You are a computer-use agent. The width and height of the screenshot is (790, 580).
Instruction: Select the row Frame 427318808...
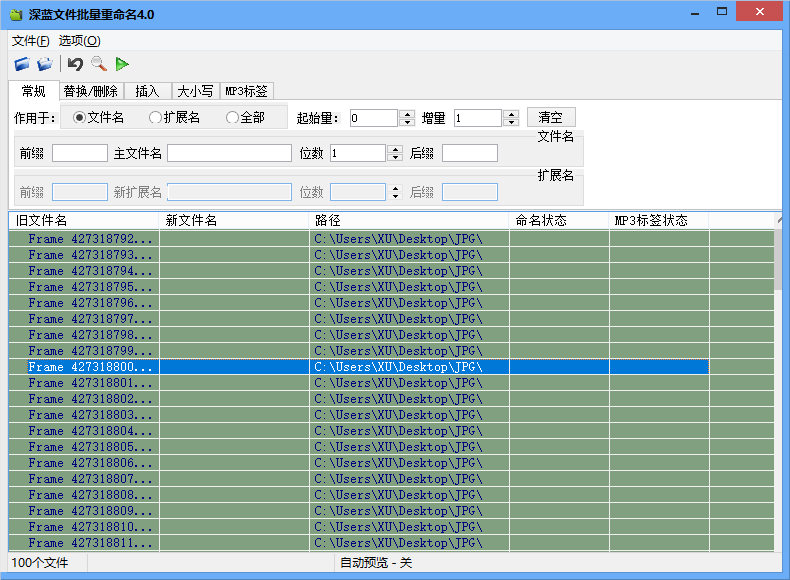tap(359, 495)
